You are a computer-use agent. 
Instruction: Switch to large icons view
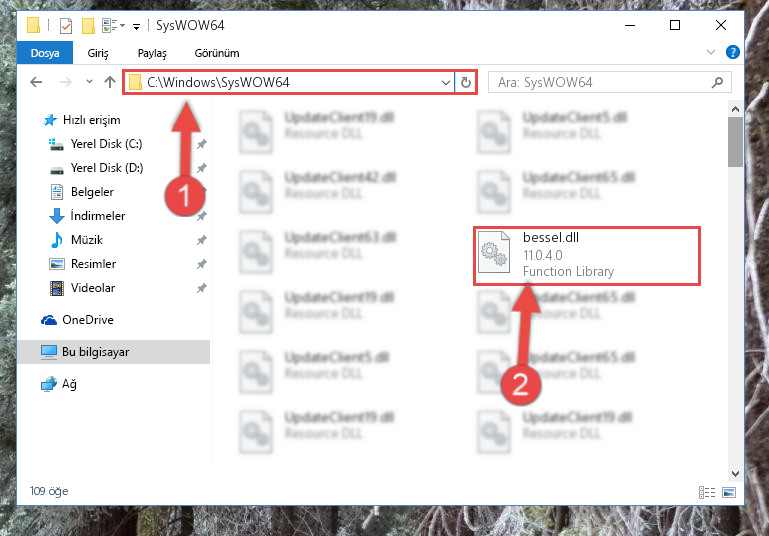[729, 492]
